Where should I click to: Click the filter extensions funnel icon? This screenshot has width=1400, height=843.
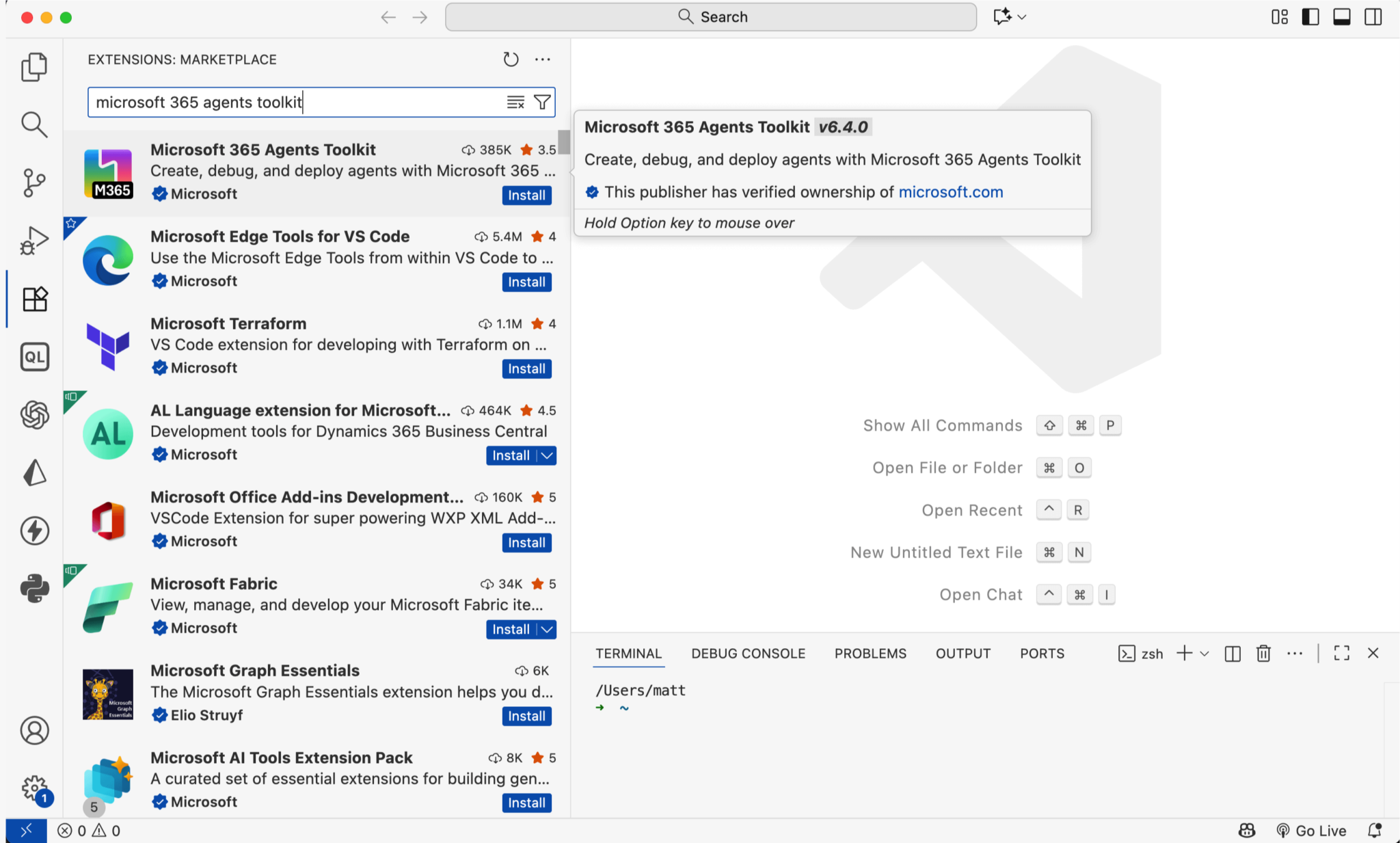(542, 102)
